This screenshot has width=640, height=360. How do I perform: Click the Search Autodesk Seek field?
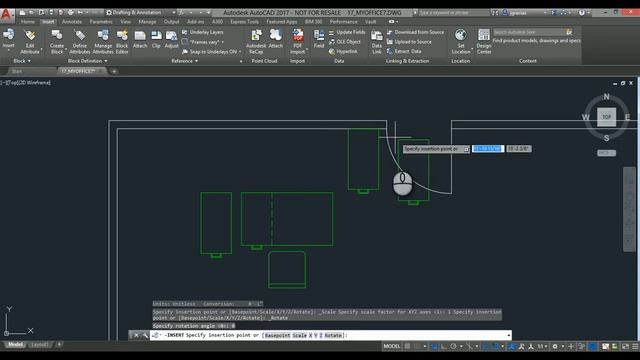[529, 32]
